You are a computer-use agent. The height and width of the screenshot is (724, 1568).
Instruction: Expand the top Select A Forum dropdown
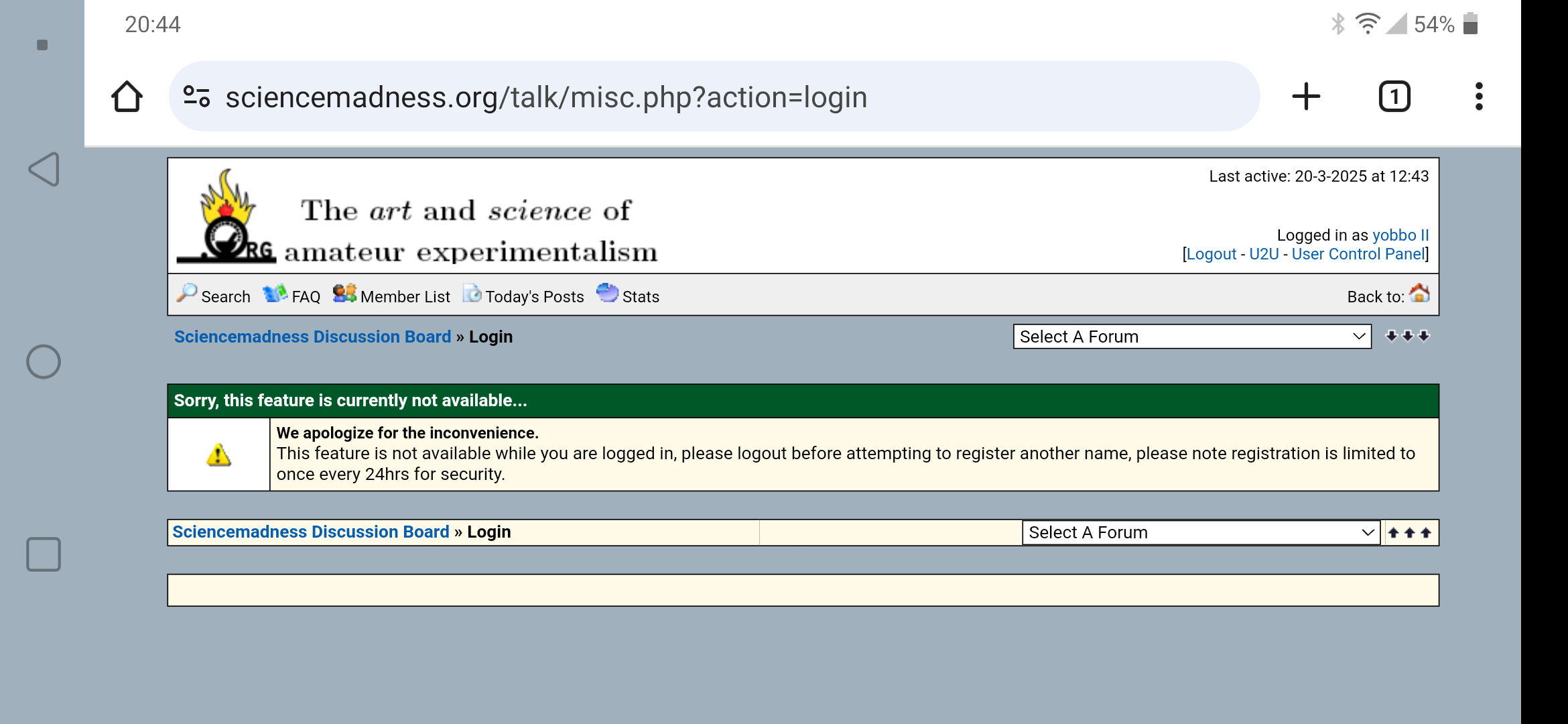1191,337
